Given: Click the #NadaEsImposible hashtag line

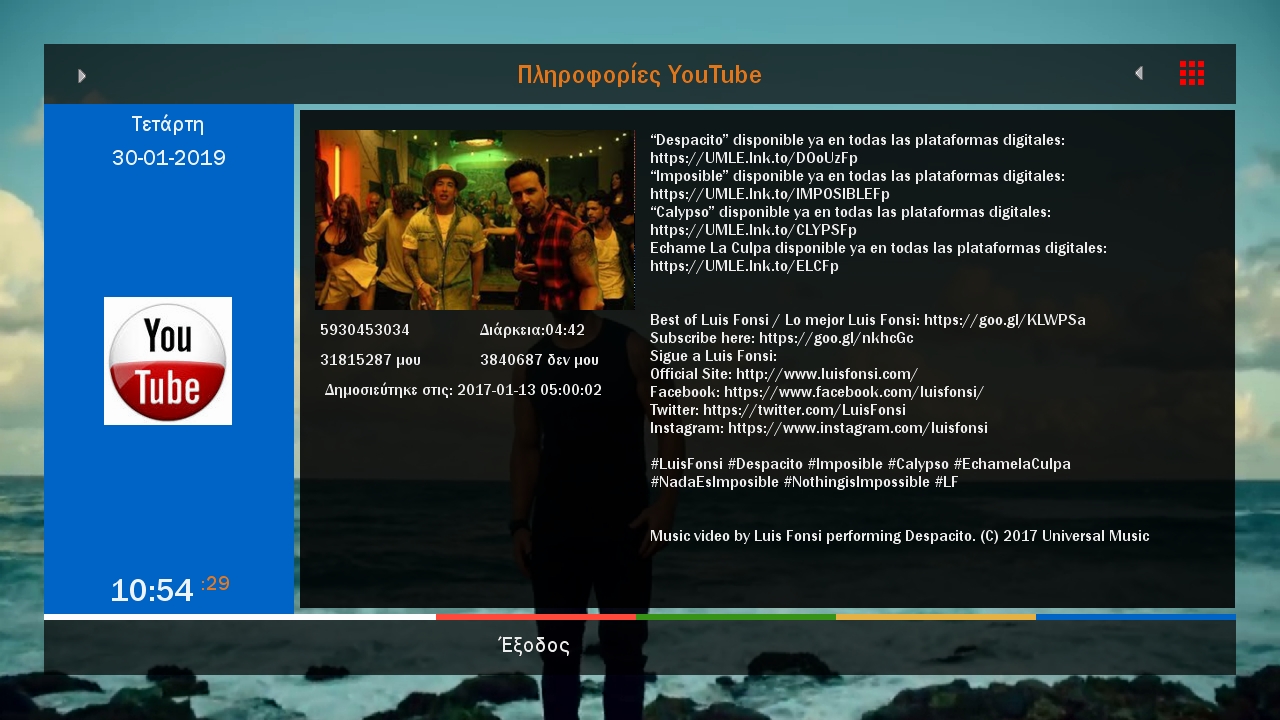Looking at the screenshot, I should [804, 482].
